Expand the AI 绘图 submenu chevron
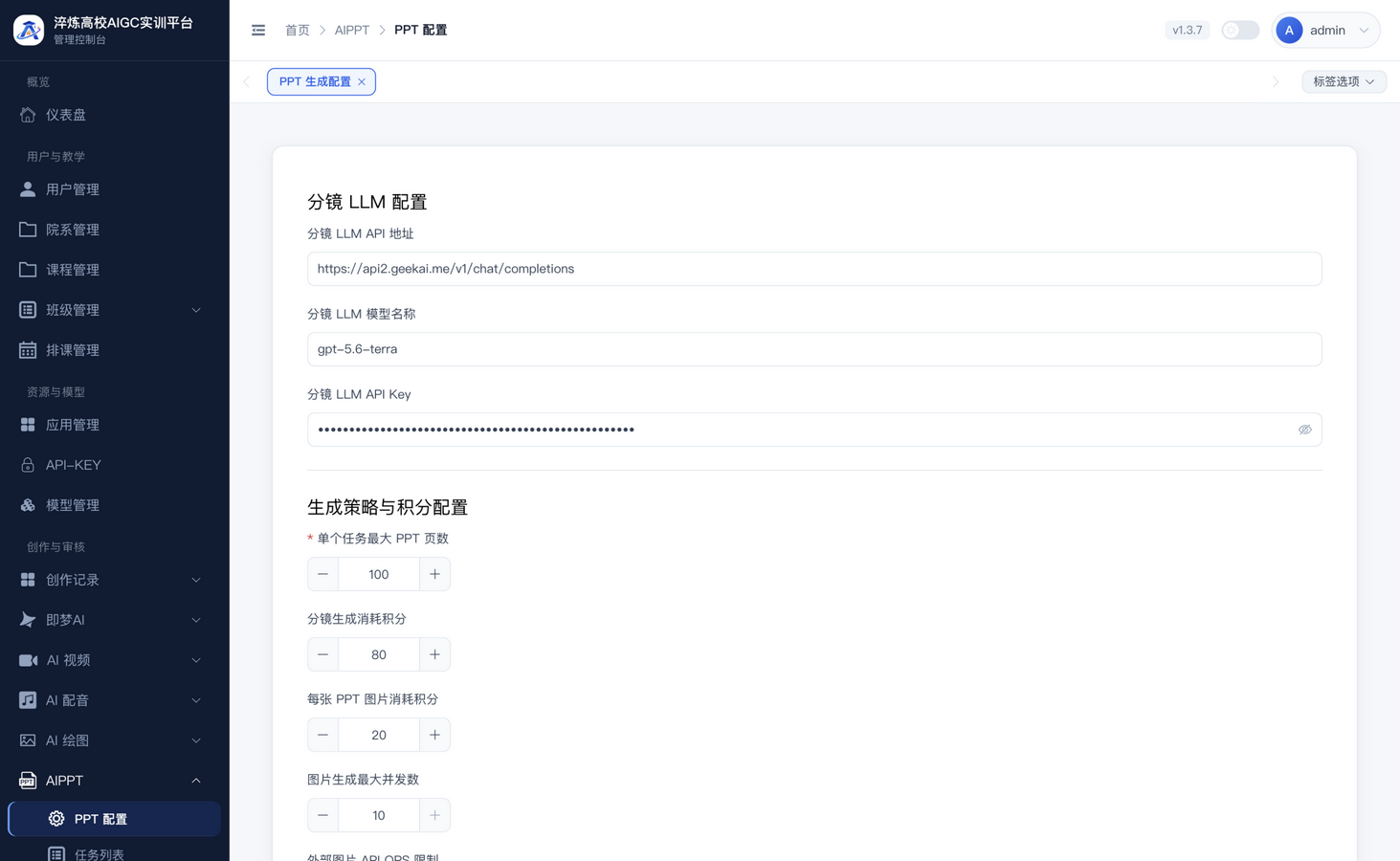This screenshot has height=861, width=1400. click(196, 740)
